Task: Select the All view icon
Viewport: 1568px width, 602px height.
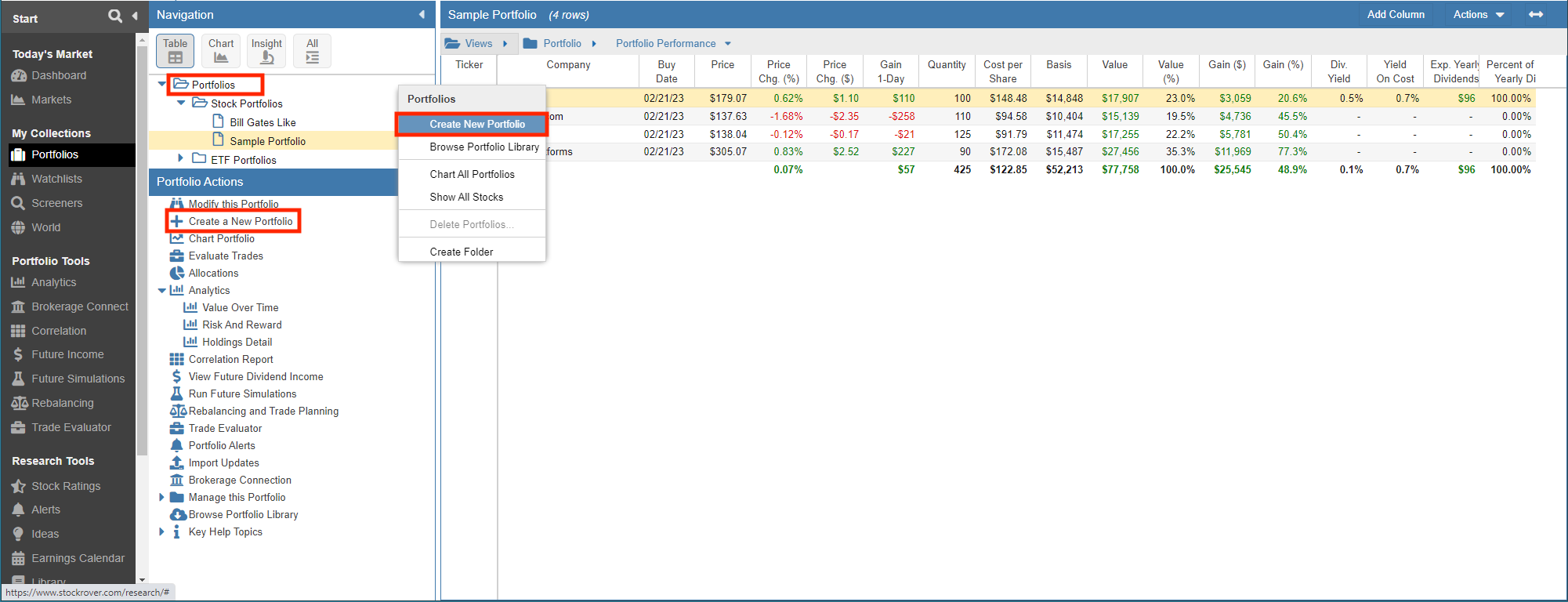Action: (x=312, y=51)
